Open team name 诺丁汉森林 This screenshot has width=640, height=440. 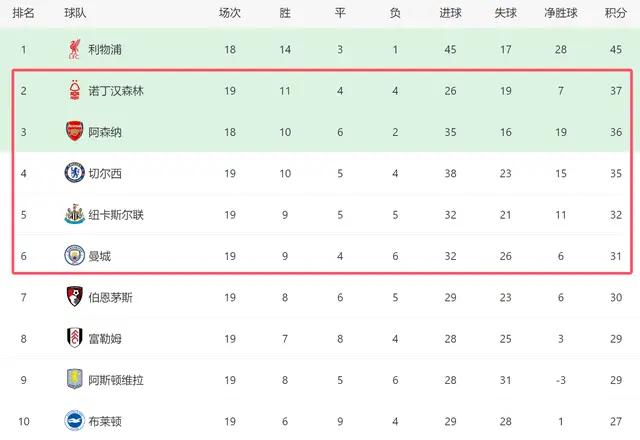pos(116,91)
